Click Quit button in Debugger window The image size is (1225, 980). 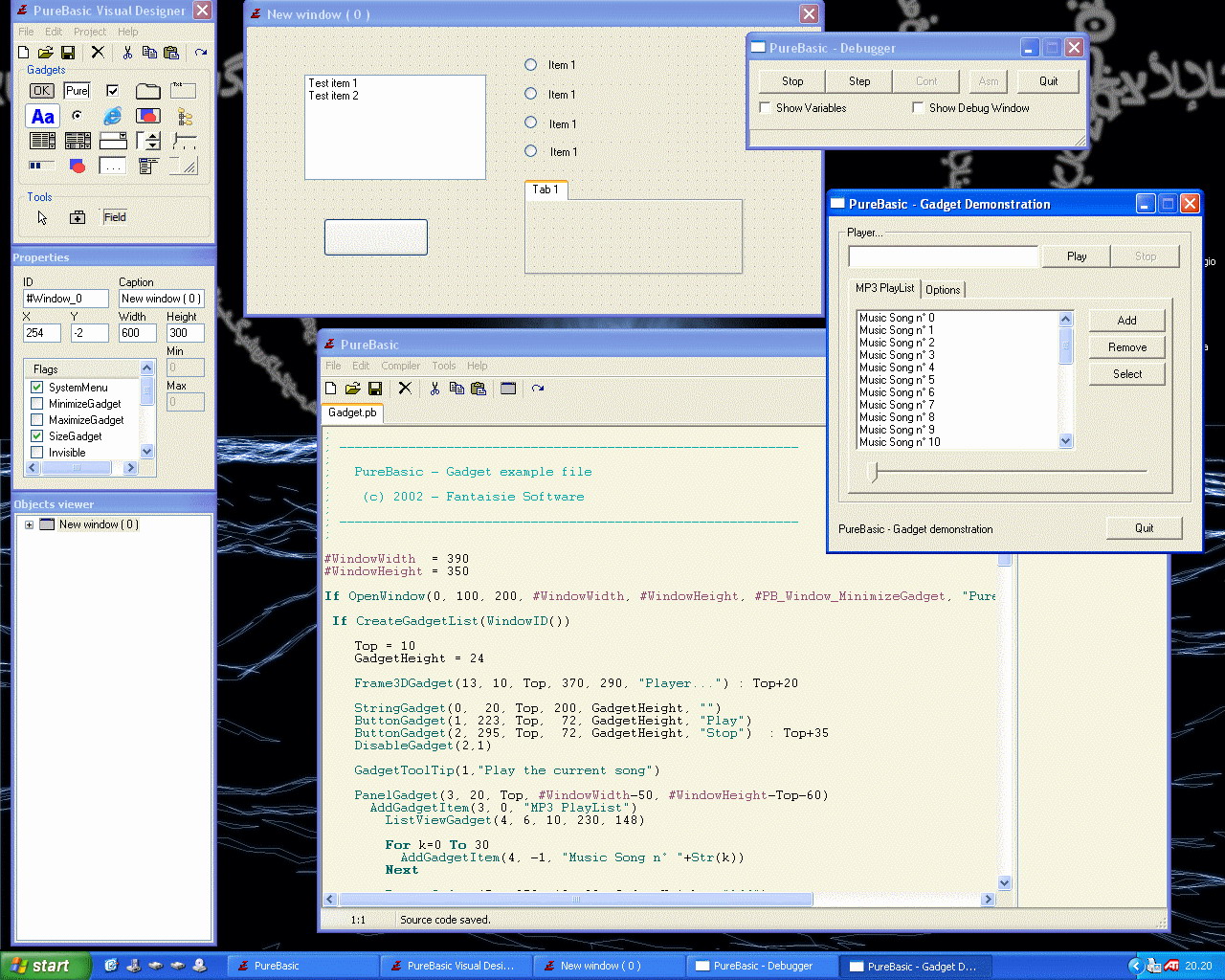[1048, 81]
